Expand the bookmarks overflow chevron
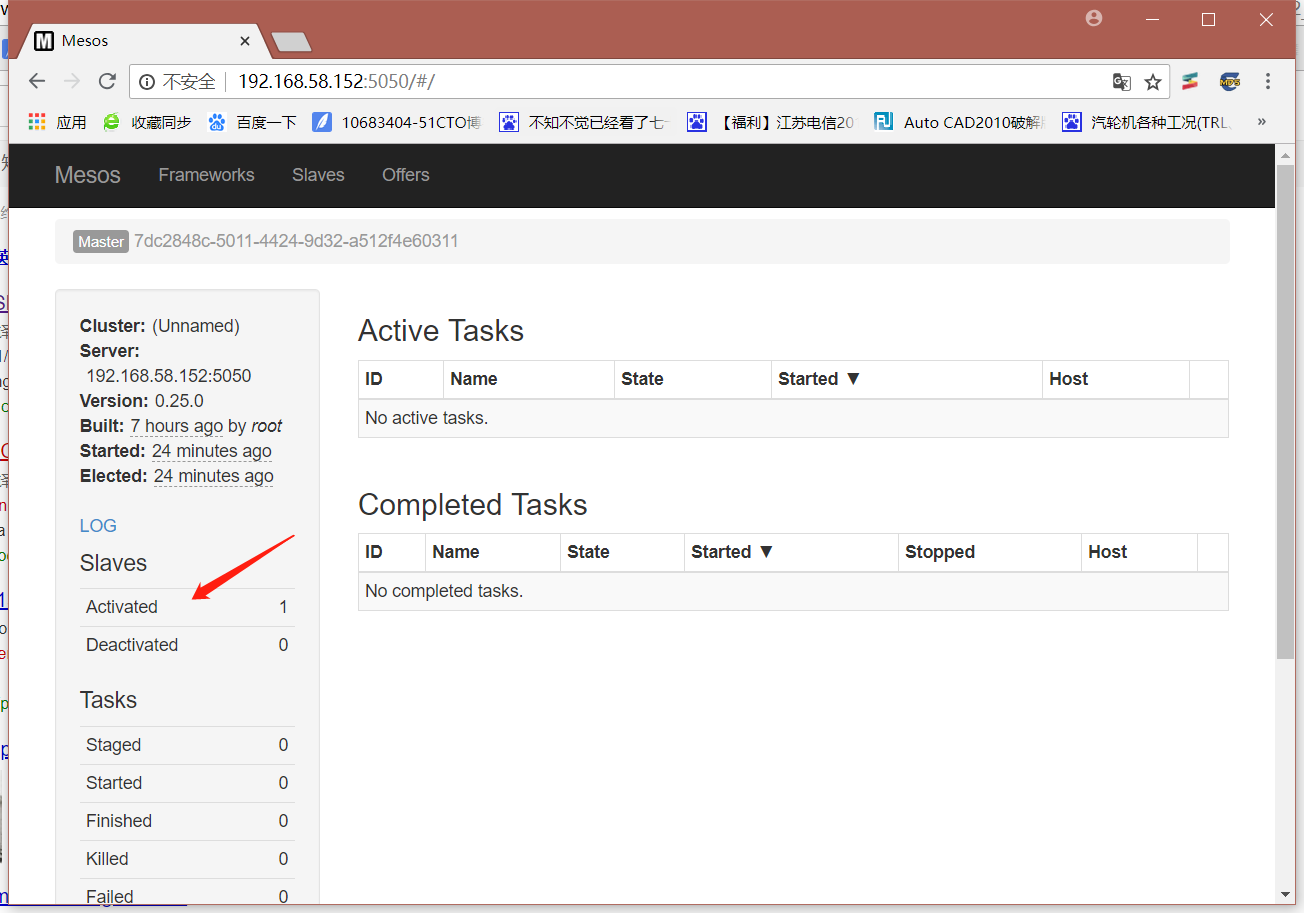The width and height of the screenshot is (1304, 913). (1262, 122)
